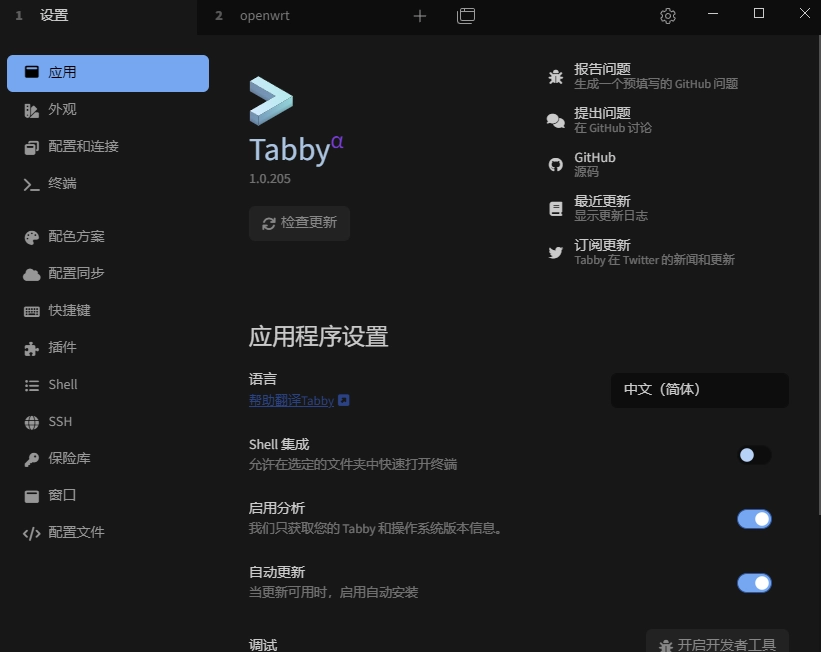Click the external link icon after 帮助翻译Tabby
821x652 pixels.
pyautogui.click(x=343, y=401)
